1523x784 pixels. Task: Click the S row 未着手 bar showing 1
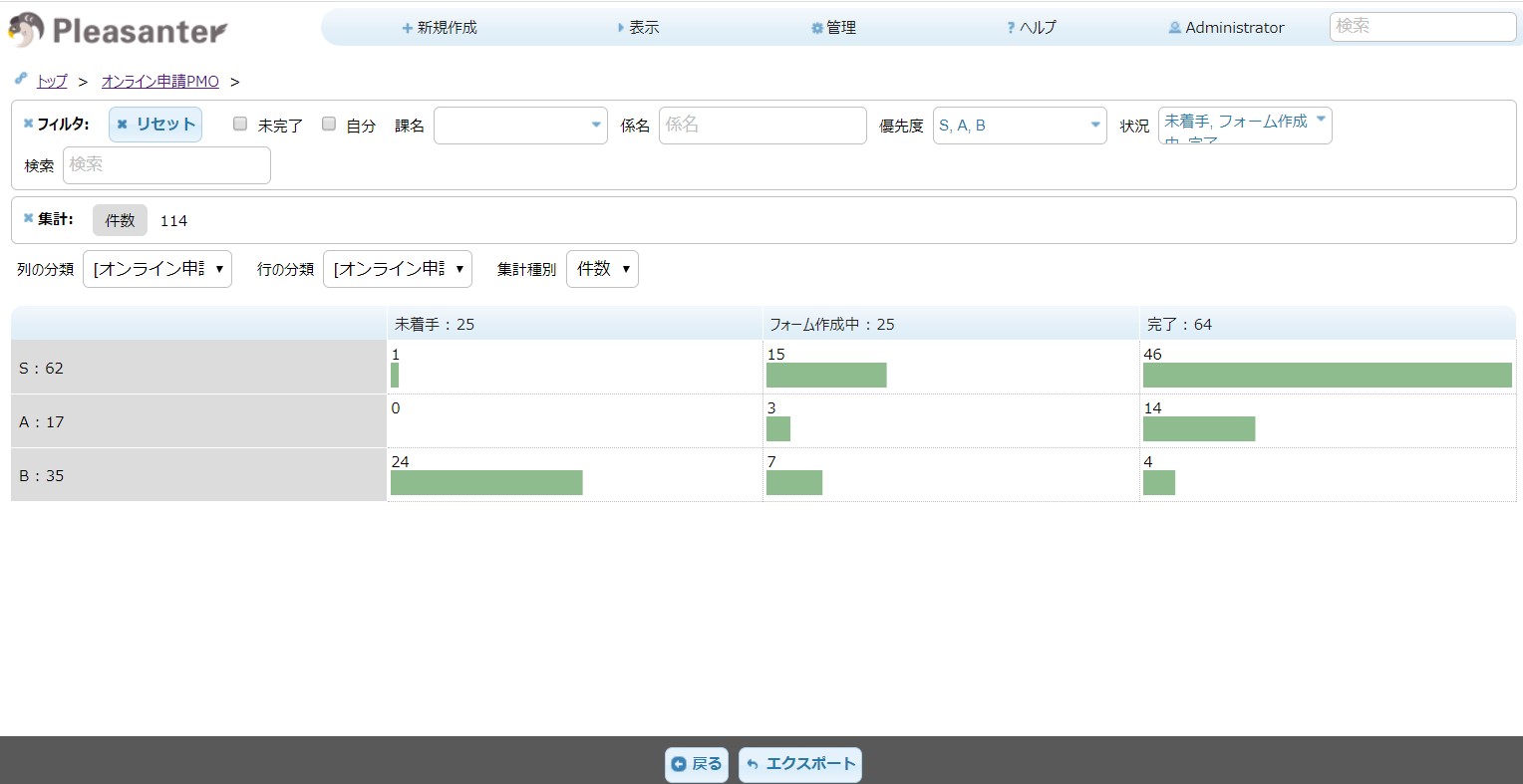(395, 375)
